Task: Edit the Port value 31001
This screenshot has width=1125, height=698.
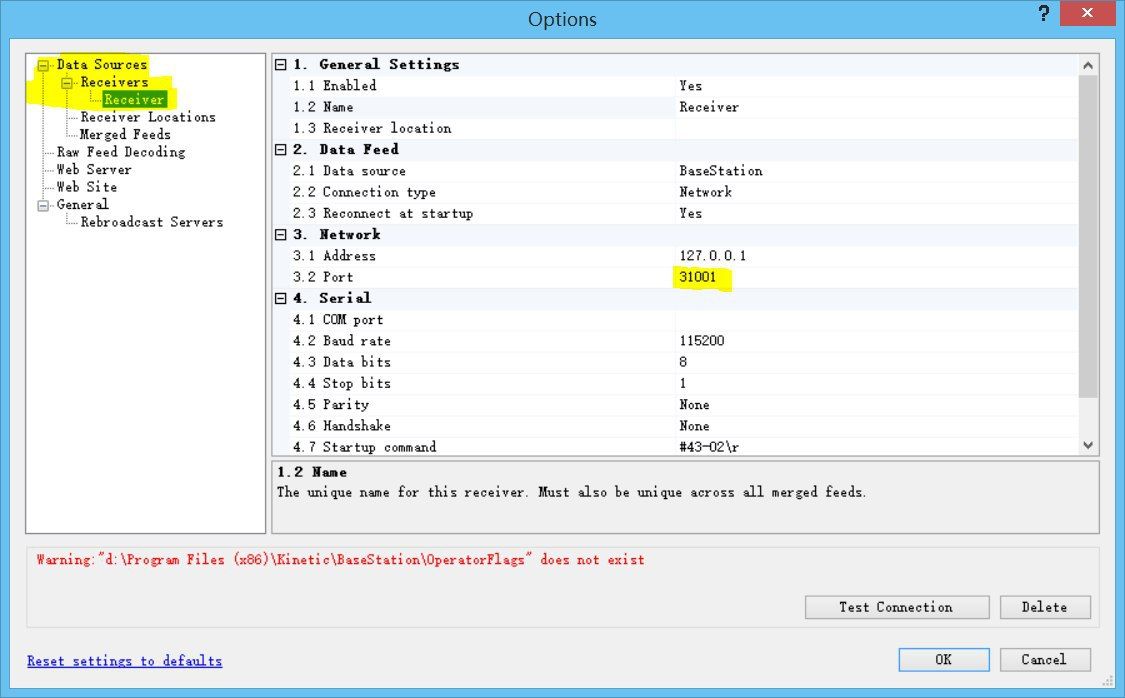Action: click(x=698, y=277)
